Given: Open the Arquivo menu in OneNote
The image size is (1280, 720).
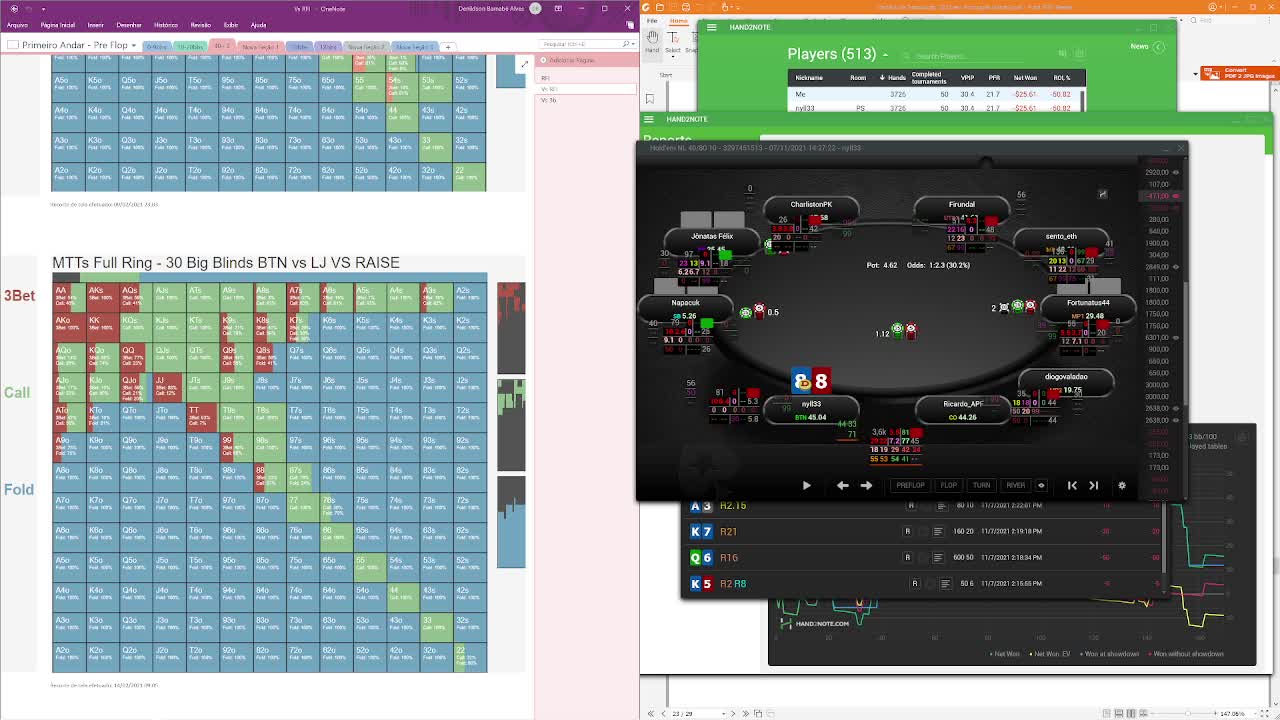Looking at the screenshot, I should pyautogui.click(x=17, y=25).
